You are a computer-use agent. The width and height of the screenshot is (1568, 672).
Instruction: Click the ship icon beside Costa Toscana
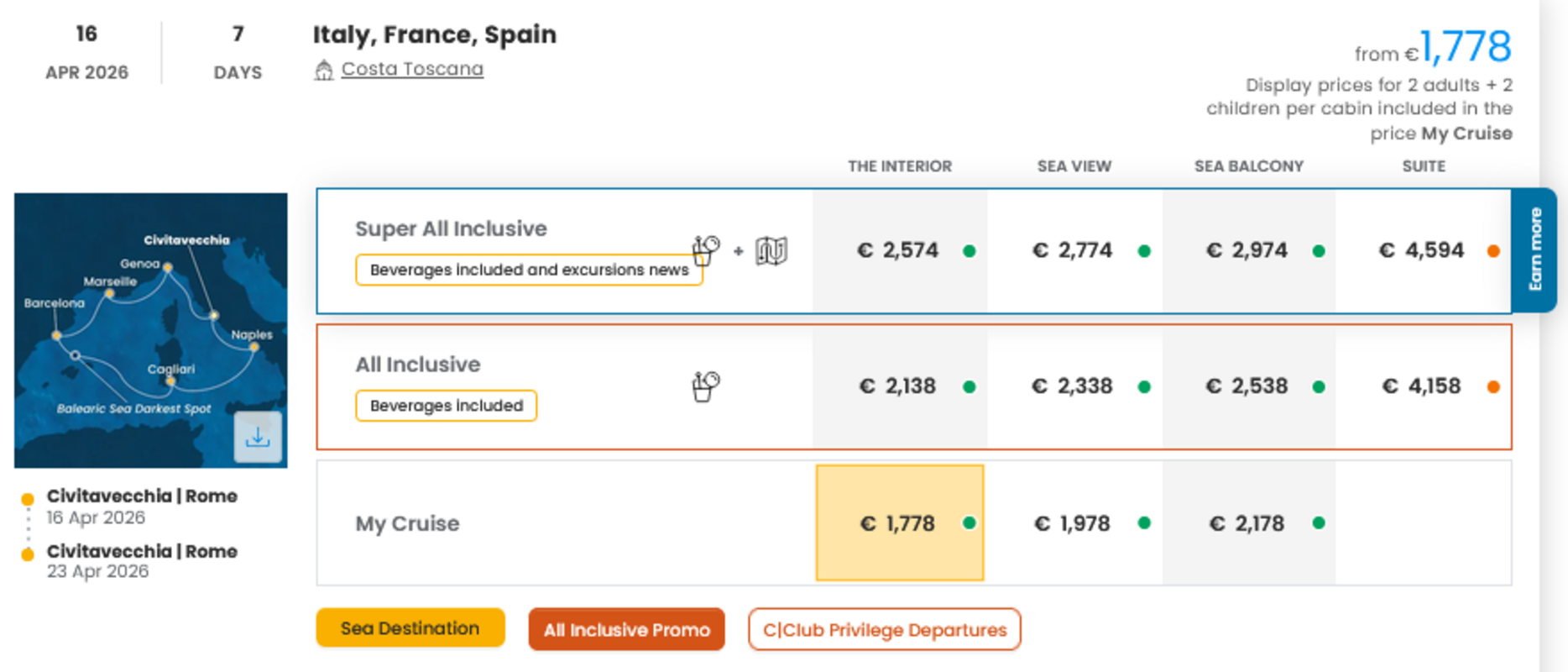click(x=323, y=70)
